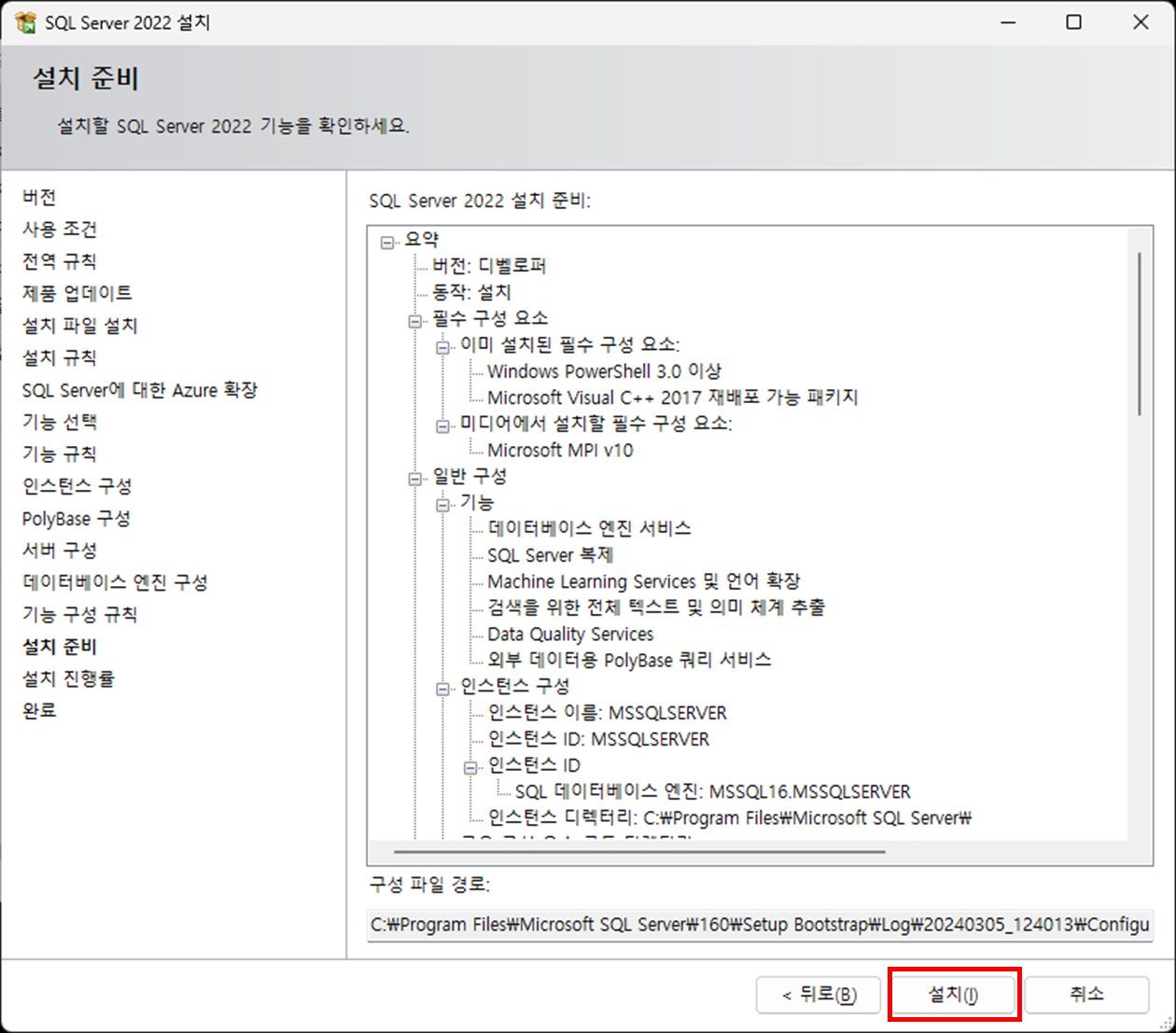Select the 설치 규칙 step
The image size is (1176, 1033).
coord(60,357)
